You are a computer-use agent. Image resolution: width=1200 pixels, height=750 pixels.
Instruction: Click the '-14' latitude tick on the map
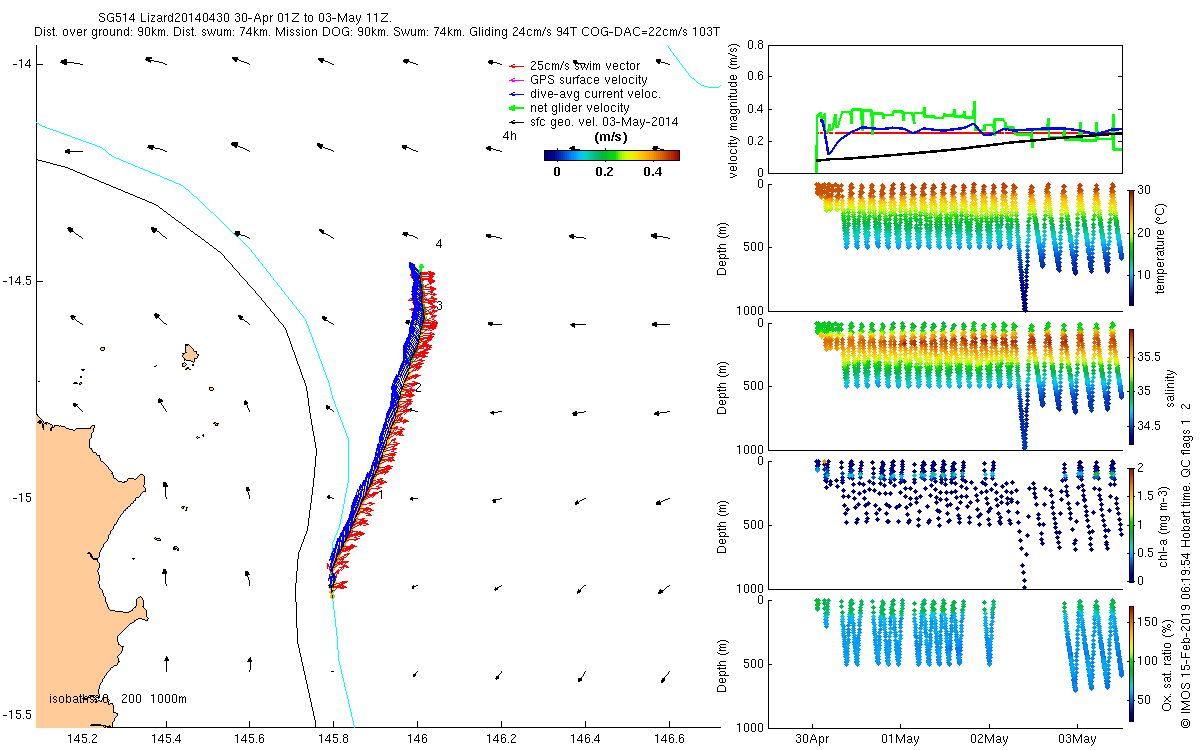point(21,64)
